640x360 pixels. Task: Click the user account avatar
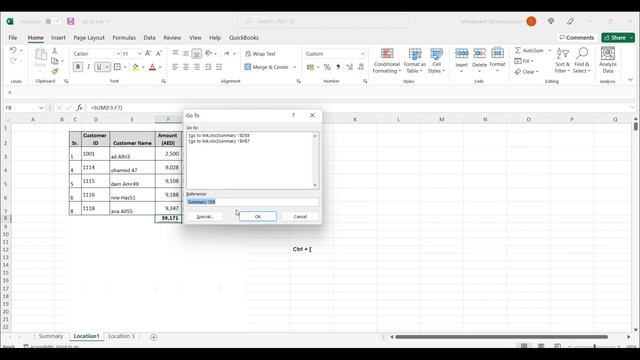(x=531, y=21)
